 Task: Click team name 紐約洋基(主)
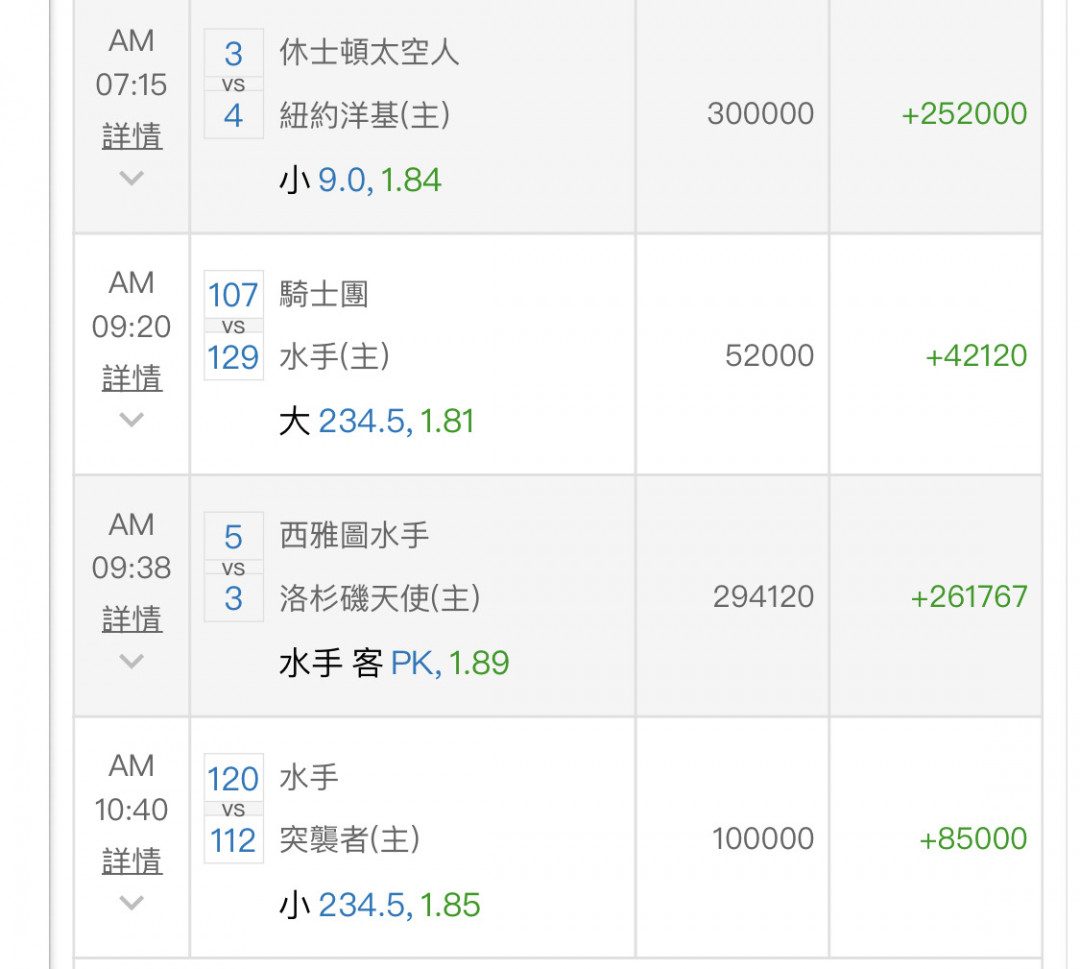coord(365,114)
